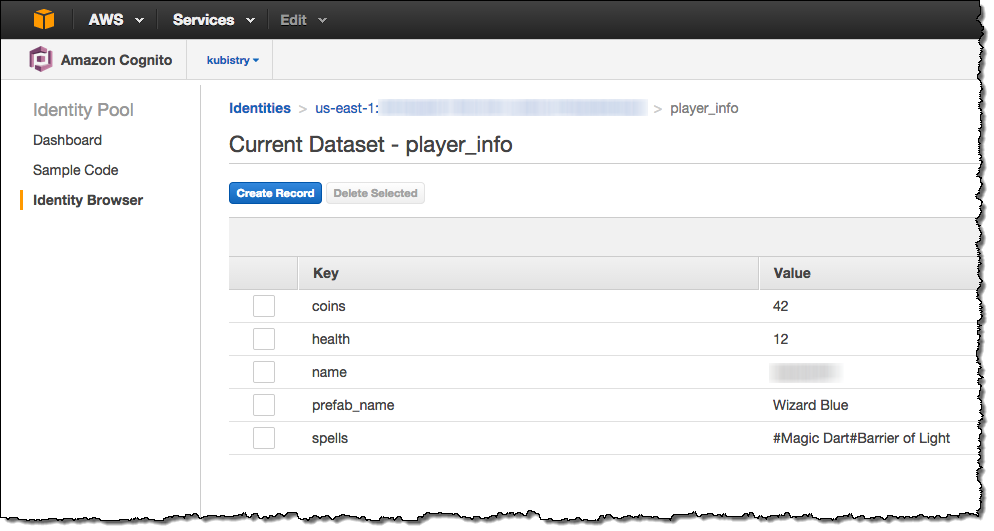Click the Key column header
994x531 pixels.
326,273
